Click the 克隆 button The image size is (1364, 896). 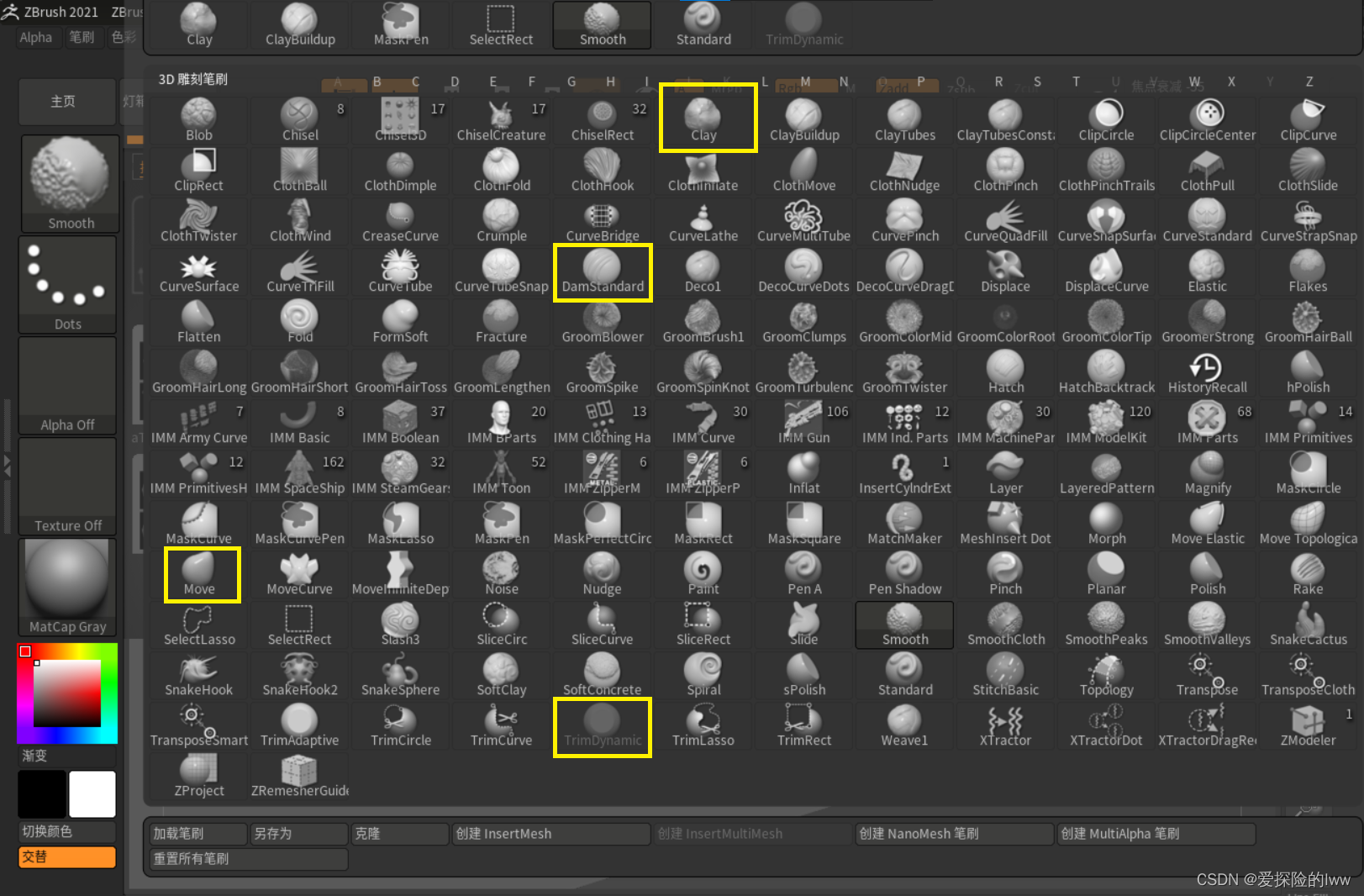(400, 833)
